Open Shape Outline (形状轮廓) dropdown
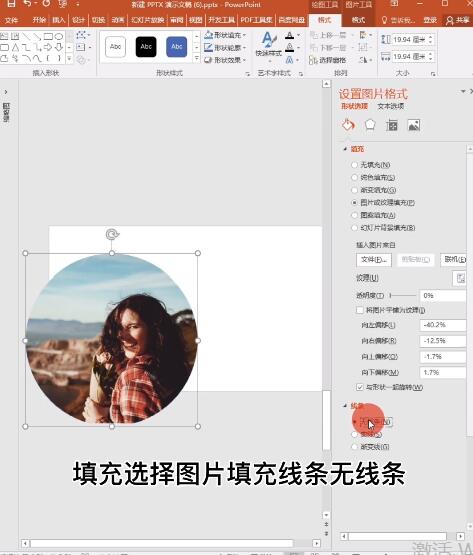 tap(225, 47)
